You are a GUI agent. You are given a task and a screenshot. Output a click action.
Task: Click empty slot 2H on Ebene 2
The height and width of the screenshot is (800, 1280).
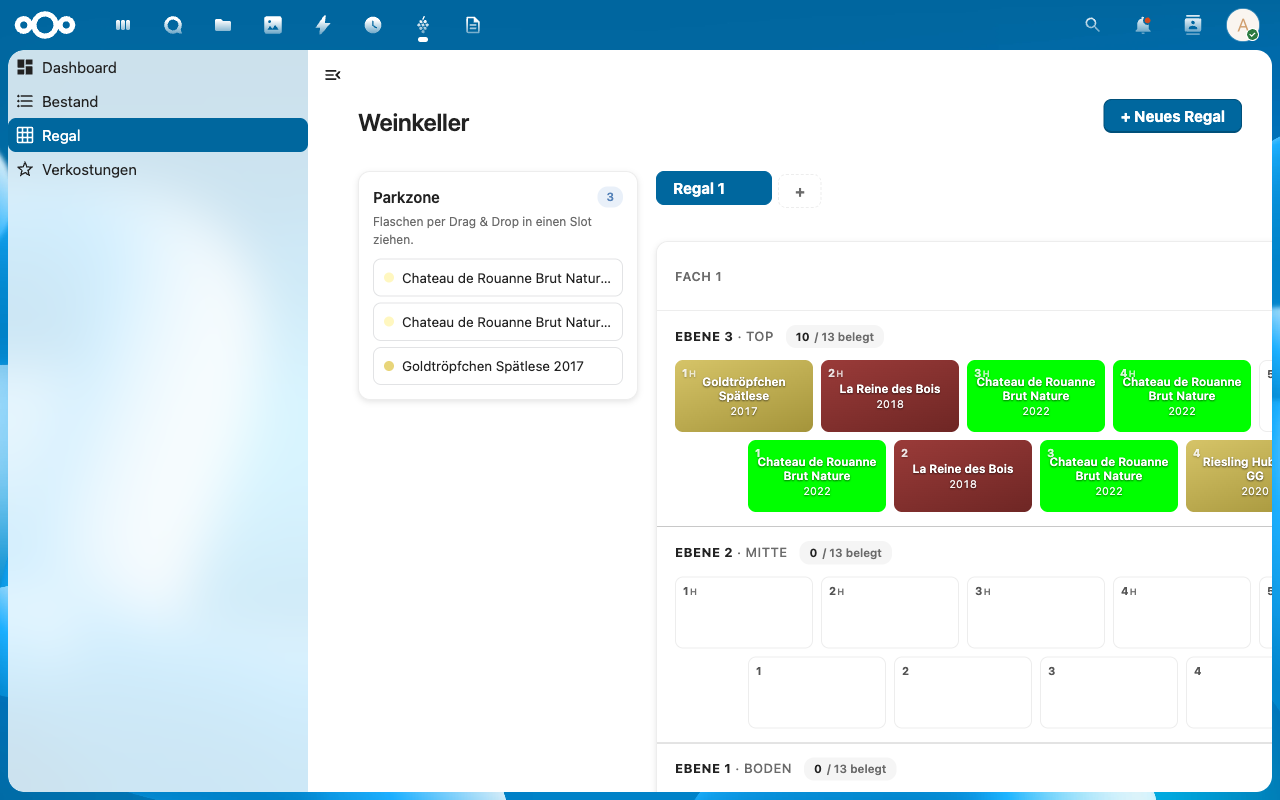click(890, 612)
